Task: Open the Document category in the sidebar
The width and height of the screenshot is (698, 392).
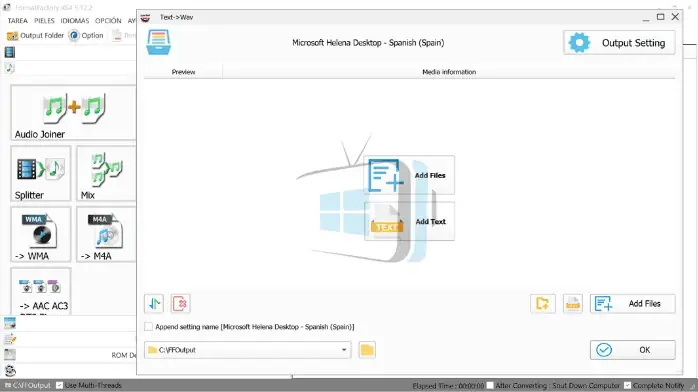Action: pos(9,339)
